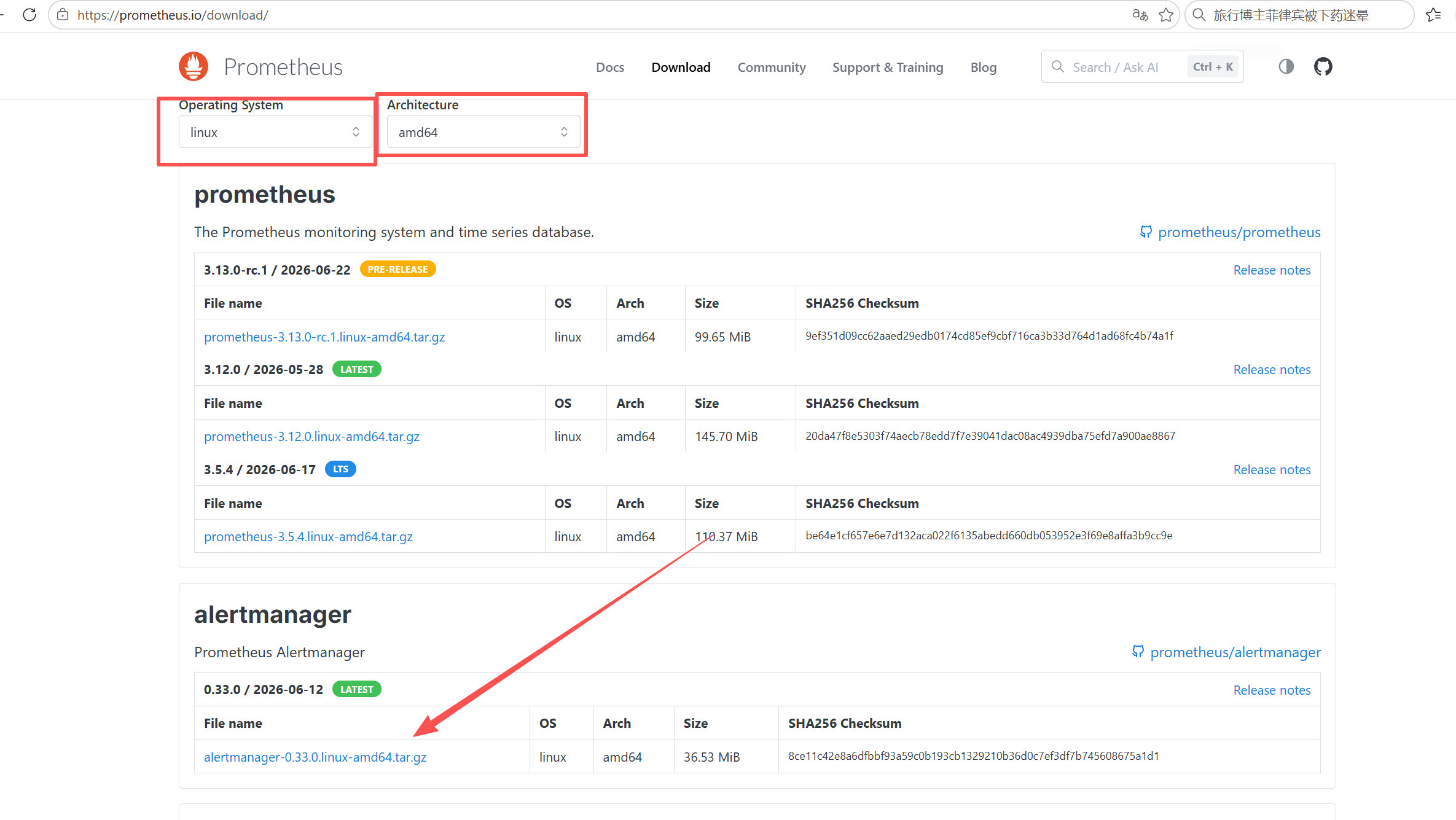Screen dimensions: 1456x820
Task: Go to the Blog nav item
Action: tap(984, 67)
